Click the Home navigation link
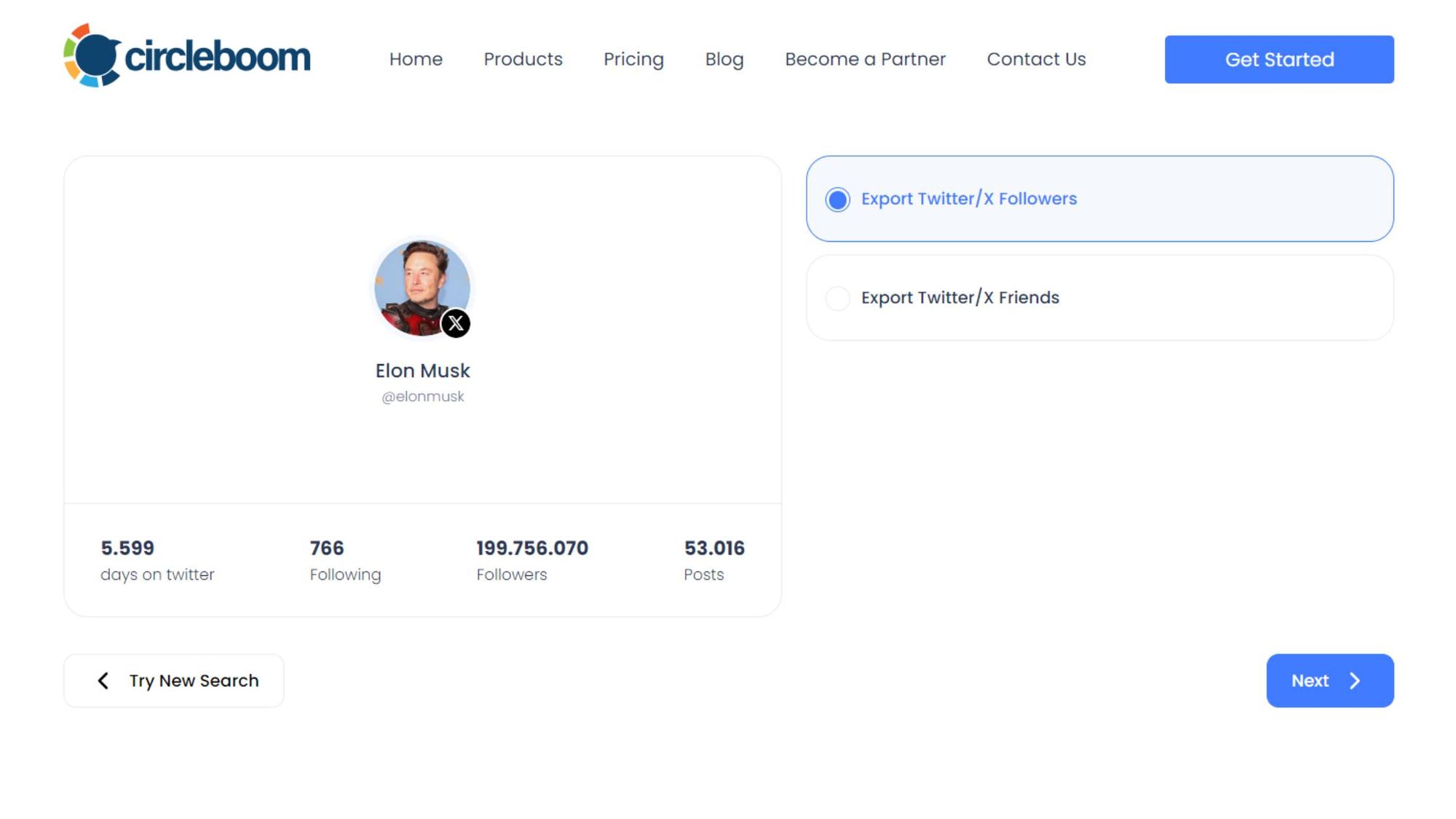The height and width of the screenshot is (819, 1456). click(x=415, y=58)
